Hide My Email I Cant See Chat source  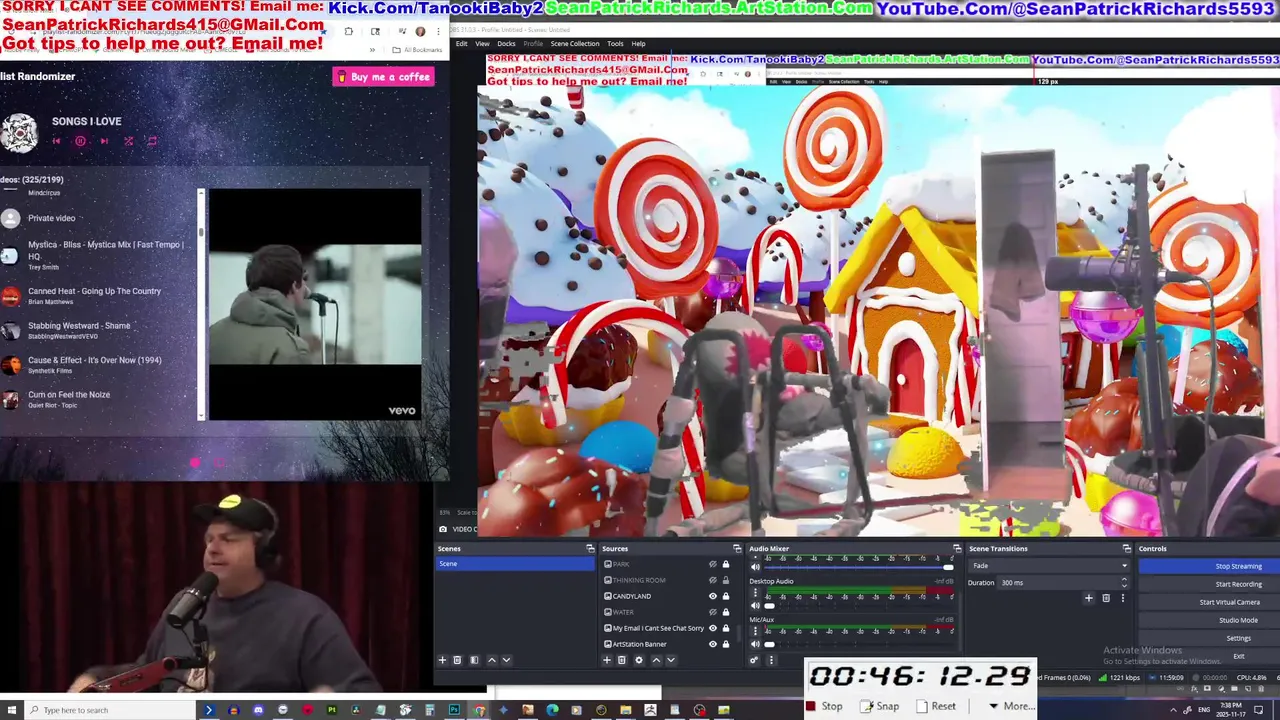click(x=713, y=628)
